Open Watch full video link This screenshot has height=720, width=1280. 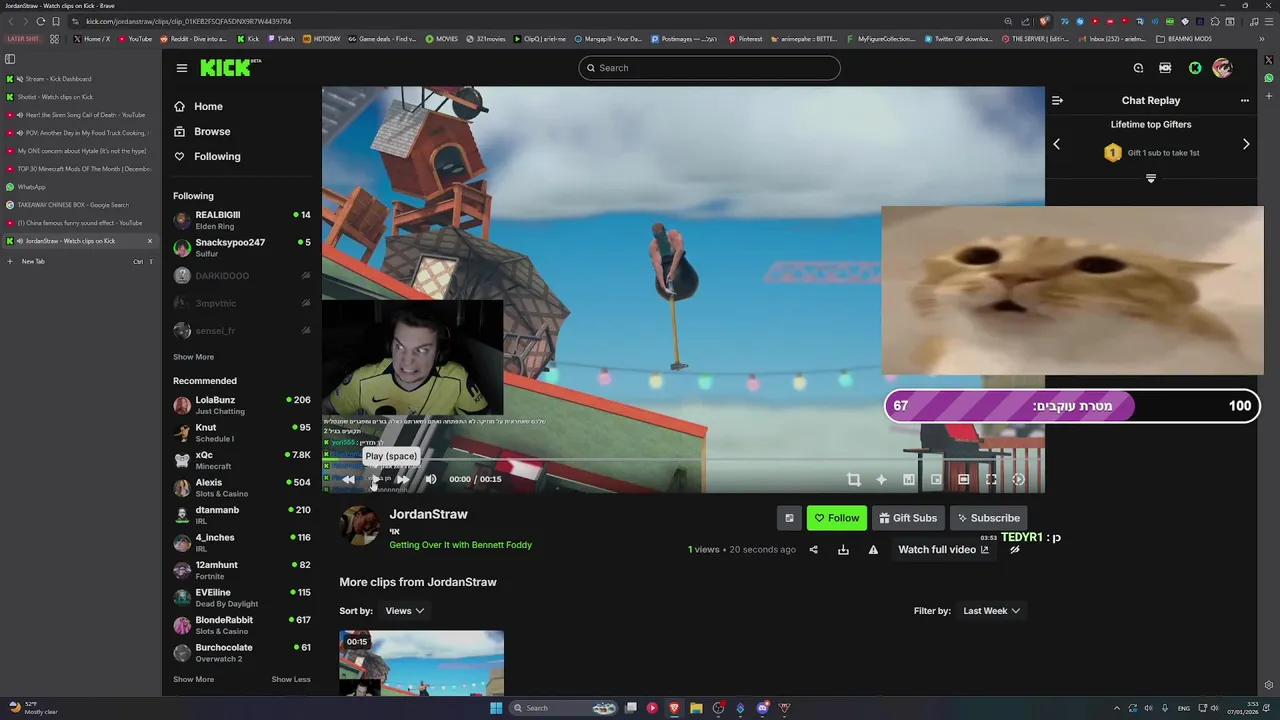pyautogui.click(x=943, y=549)
